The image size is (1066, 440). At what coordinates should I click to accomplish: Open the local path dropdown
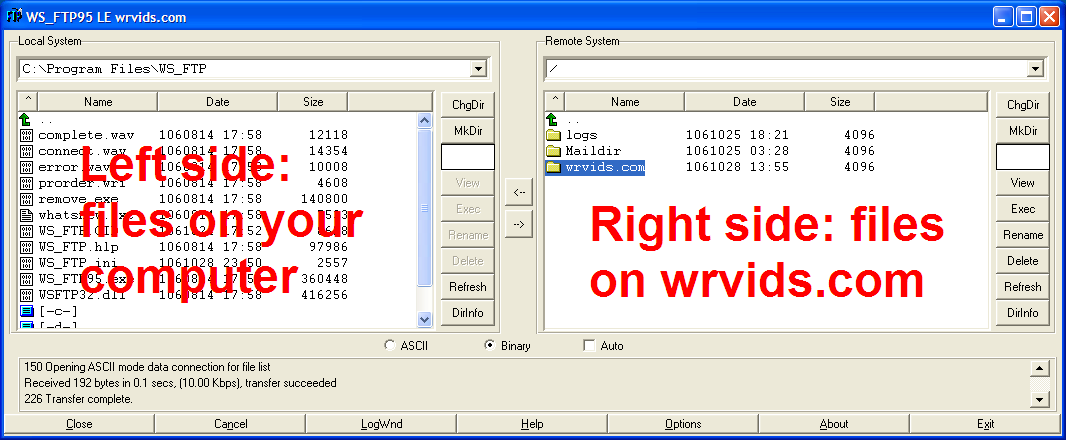478,69
